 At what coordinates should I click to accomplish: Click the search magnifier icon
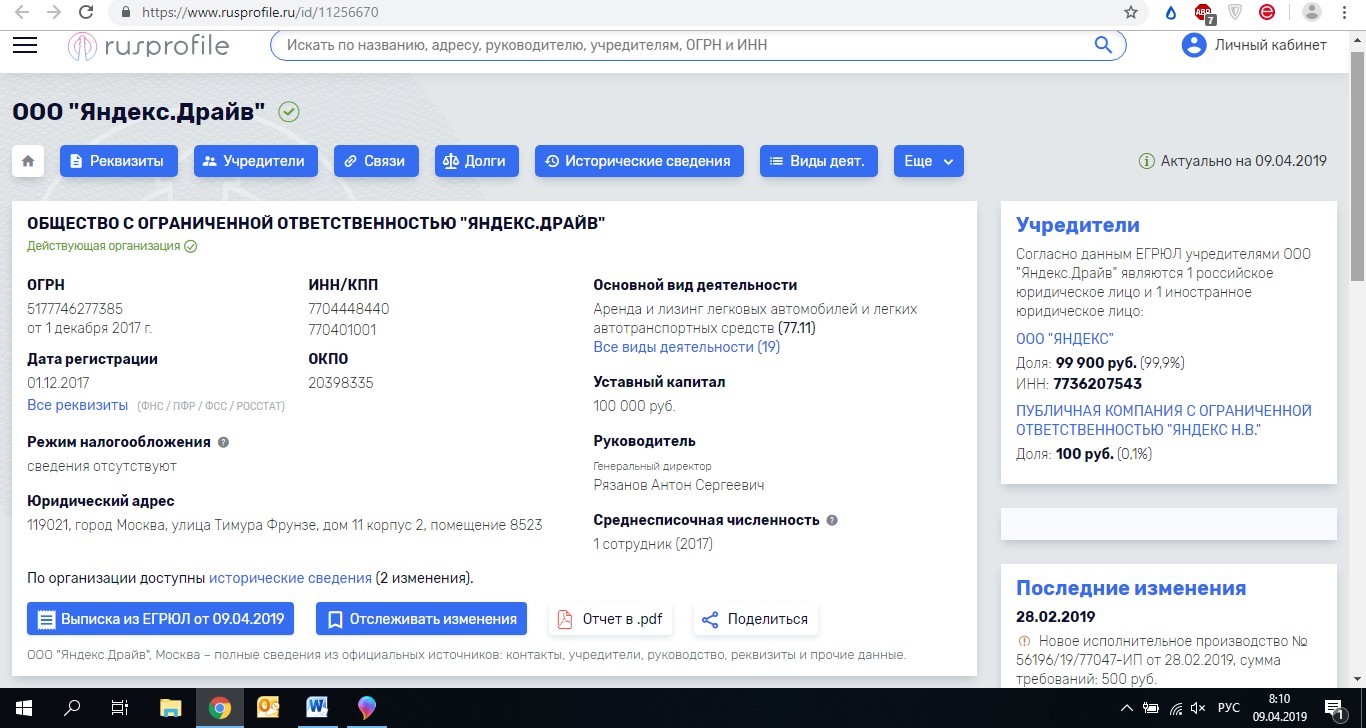click(1103, 45)
